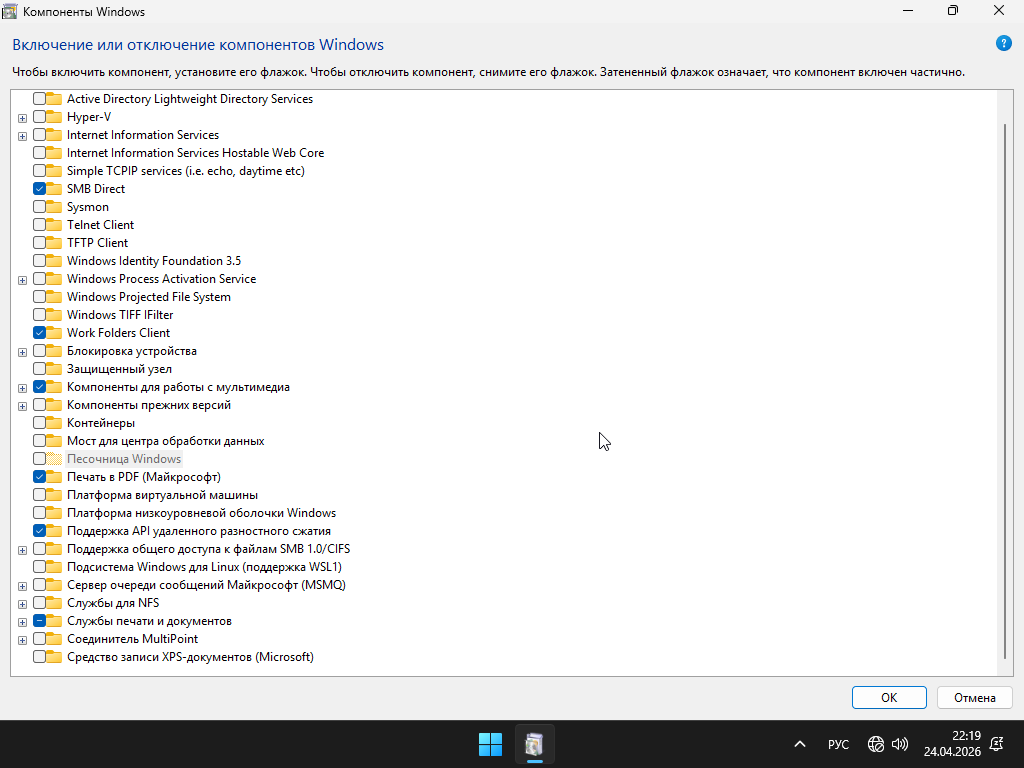Open Windows Start menu icon
The height and width of the screenshot is (768, 1024).
tap(490, 744)
